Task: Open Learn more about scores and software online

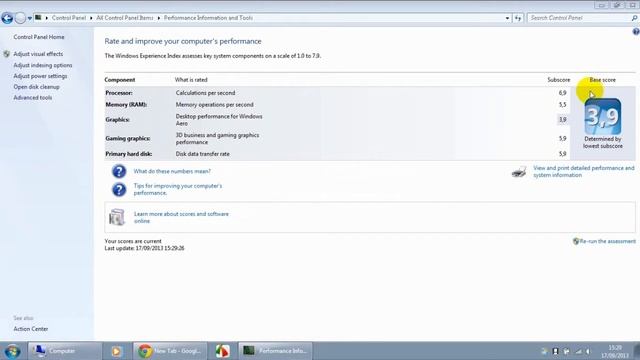Action: pos(181,217)
